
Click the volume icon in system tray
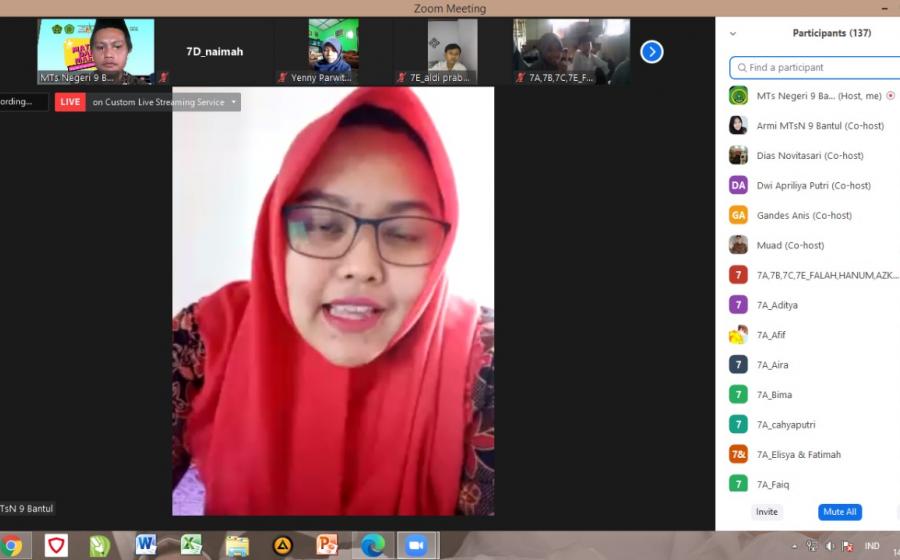click(x=829, y=546)
